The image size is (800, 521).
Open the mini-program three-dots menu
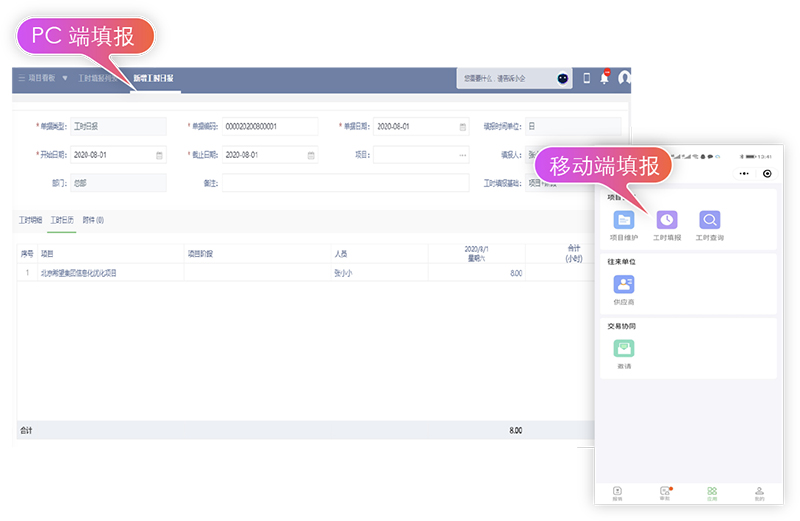(x=744, y=173)
